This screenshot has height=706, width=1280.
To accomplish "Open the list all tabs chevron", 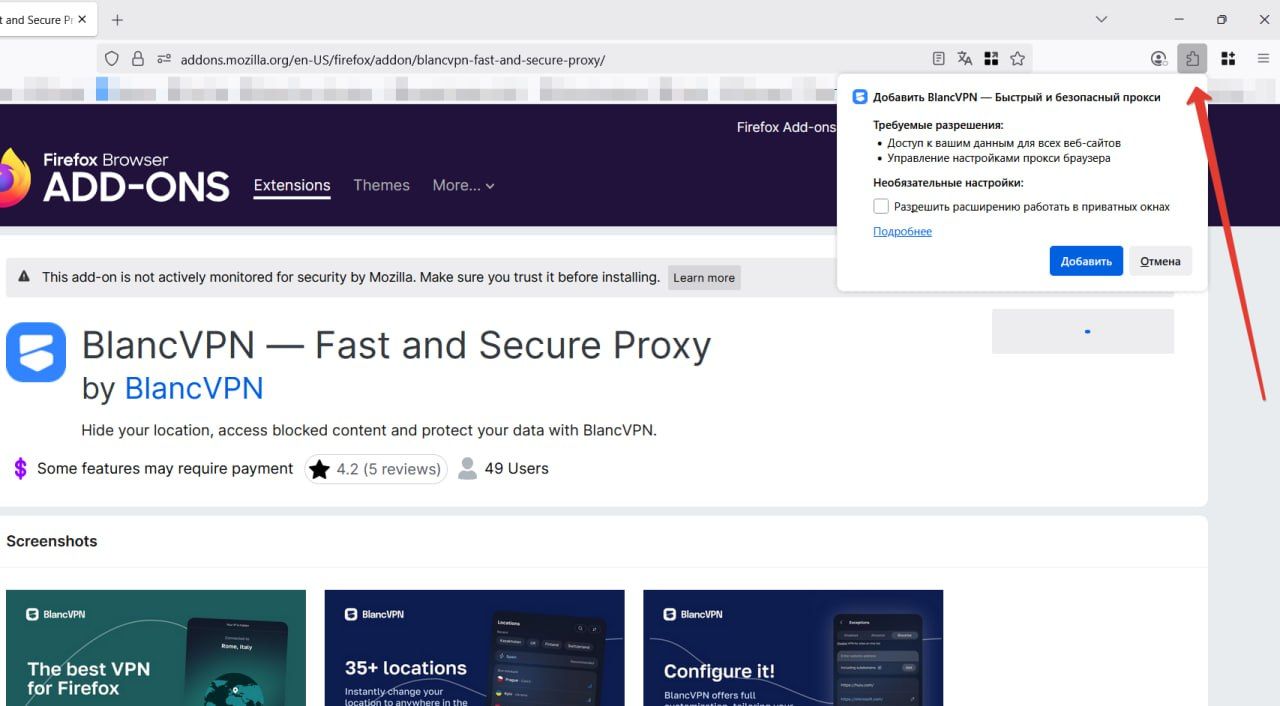I will coord(1101,20).
